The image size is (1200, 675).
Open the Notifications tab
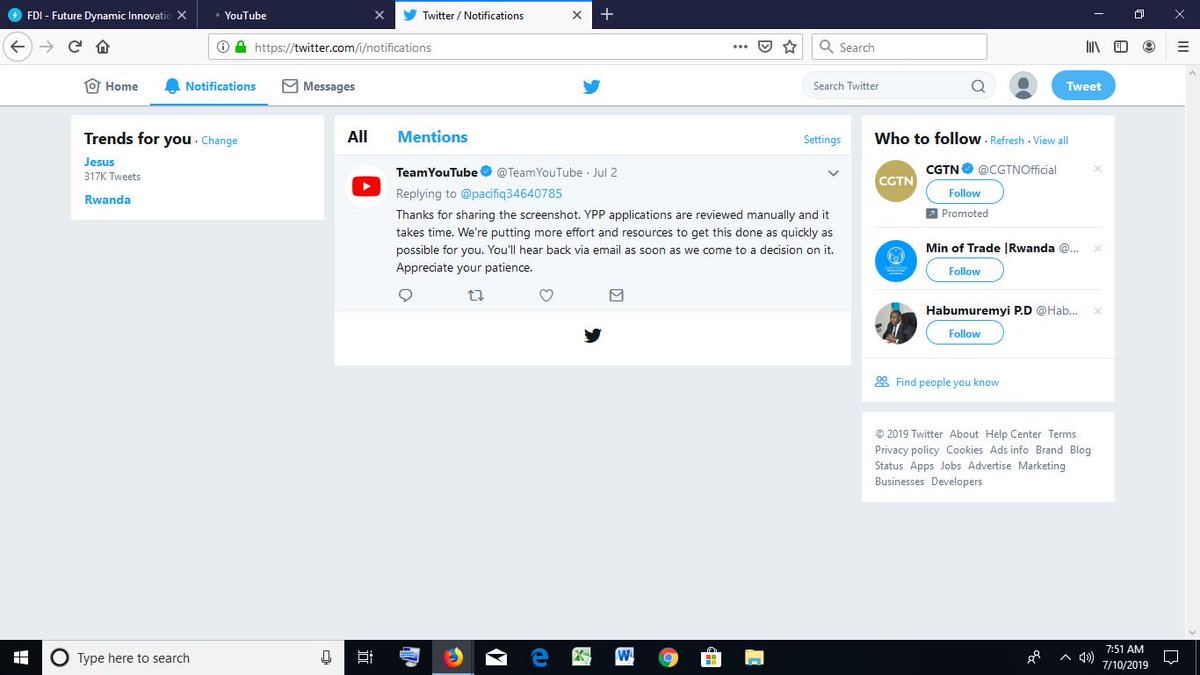point(210,86)
